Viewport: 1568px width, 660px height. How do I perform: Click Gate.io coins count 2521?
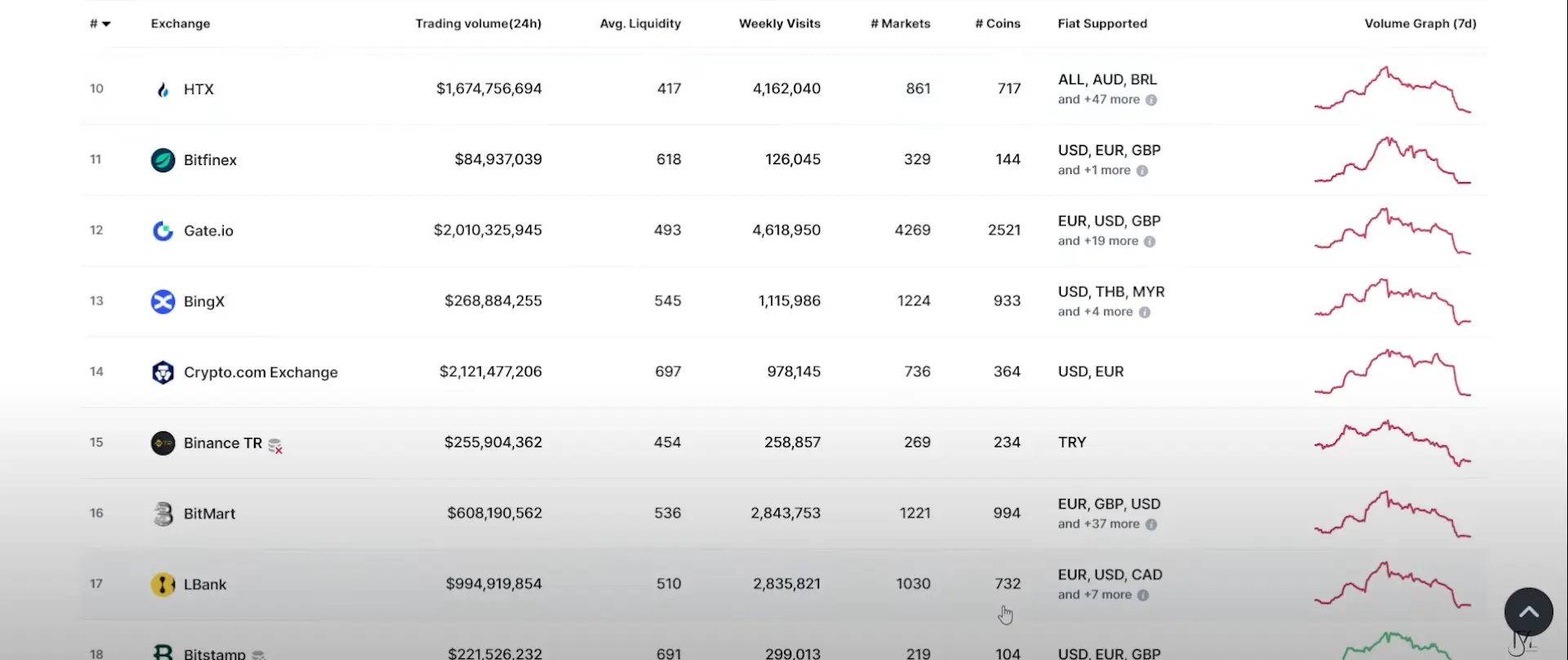(x=1004, y=230)
